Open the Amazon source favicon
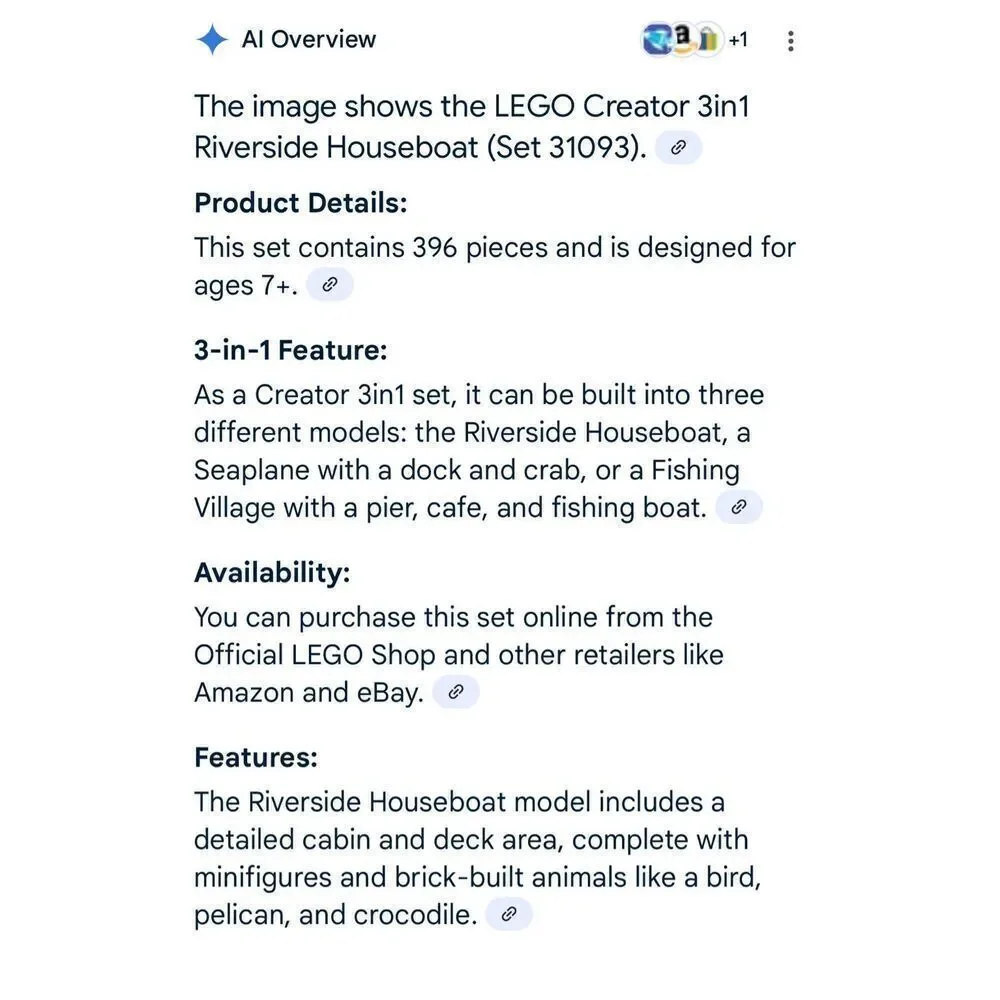This screenshot has height=1000, width=1000. (x=683, y=39)
